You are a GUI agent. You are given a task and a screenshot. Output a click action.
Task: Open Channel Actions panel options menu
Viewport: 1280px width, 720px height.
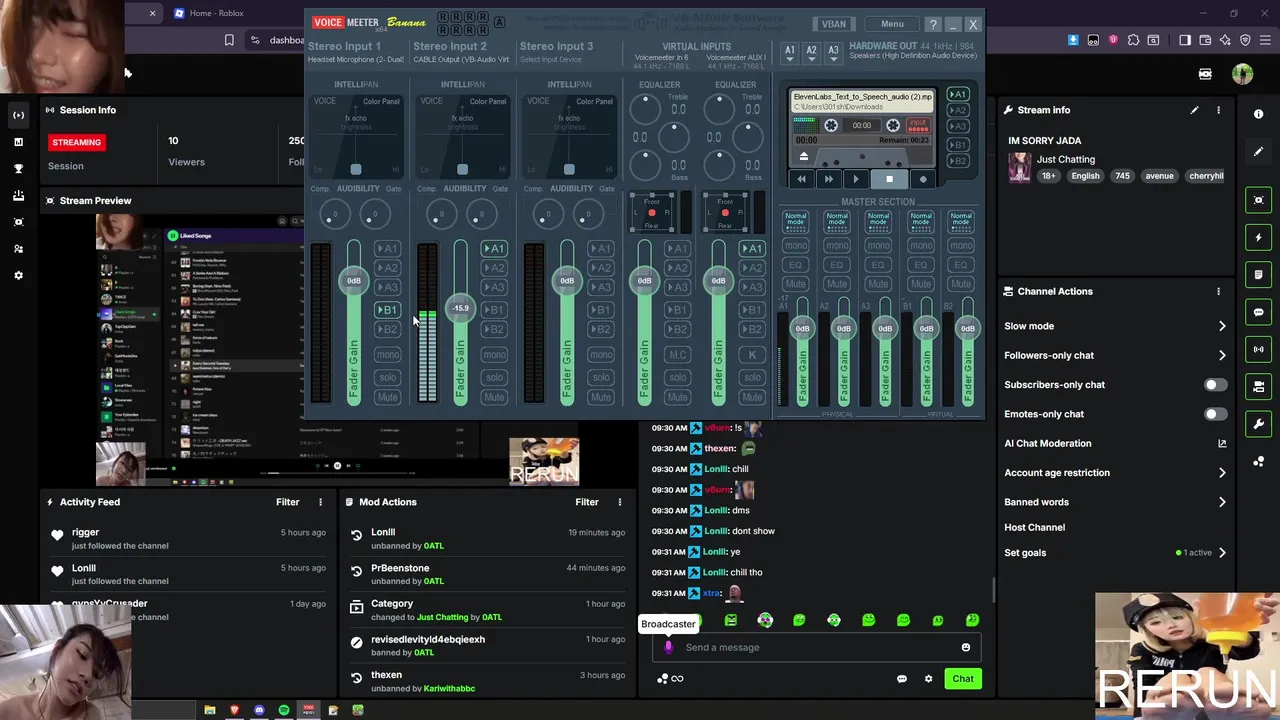[1218, 291]
